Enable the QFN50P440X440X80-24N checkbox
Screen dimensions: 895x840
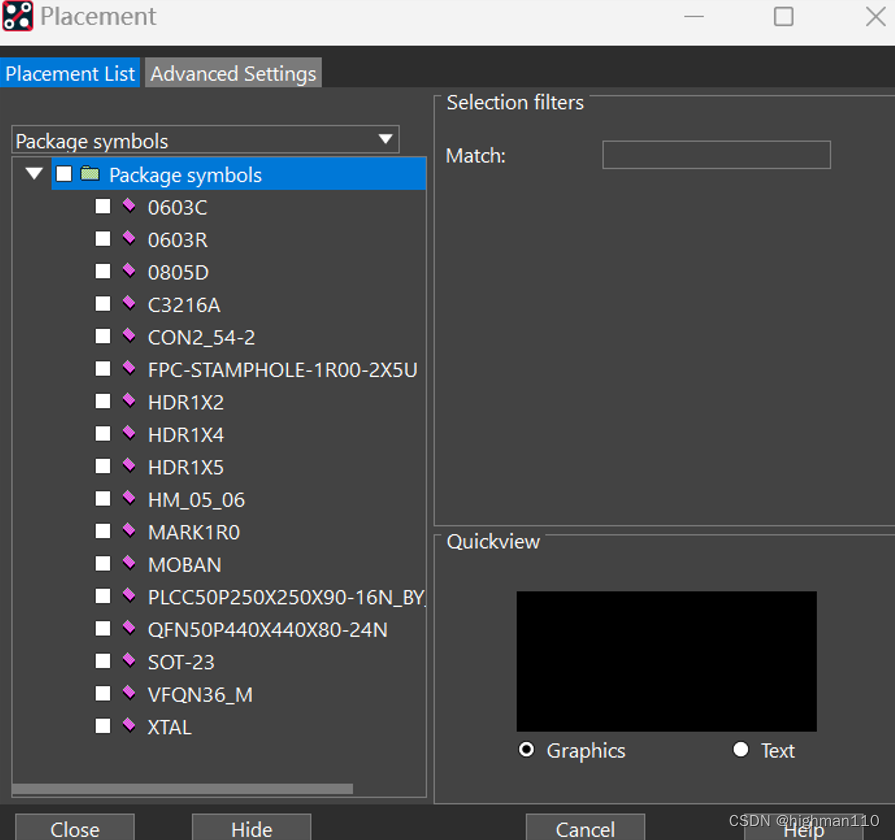(103, 629)
